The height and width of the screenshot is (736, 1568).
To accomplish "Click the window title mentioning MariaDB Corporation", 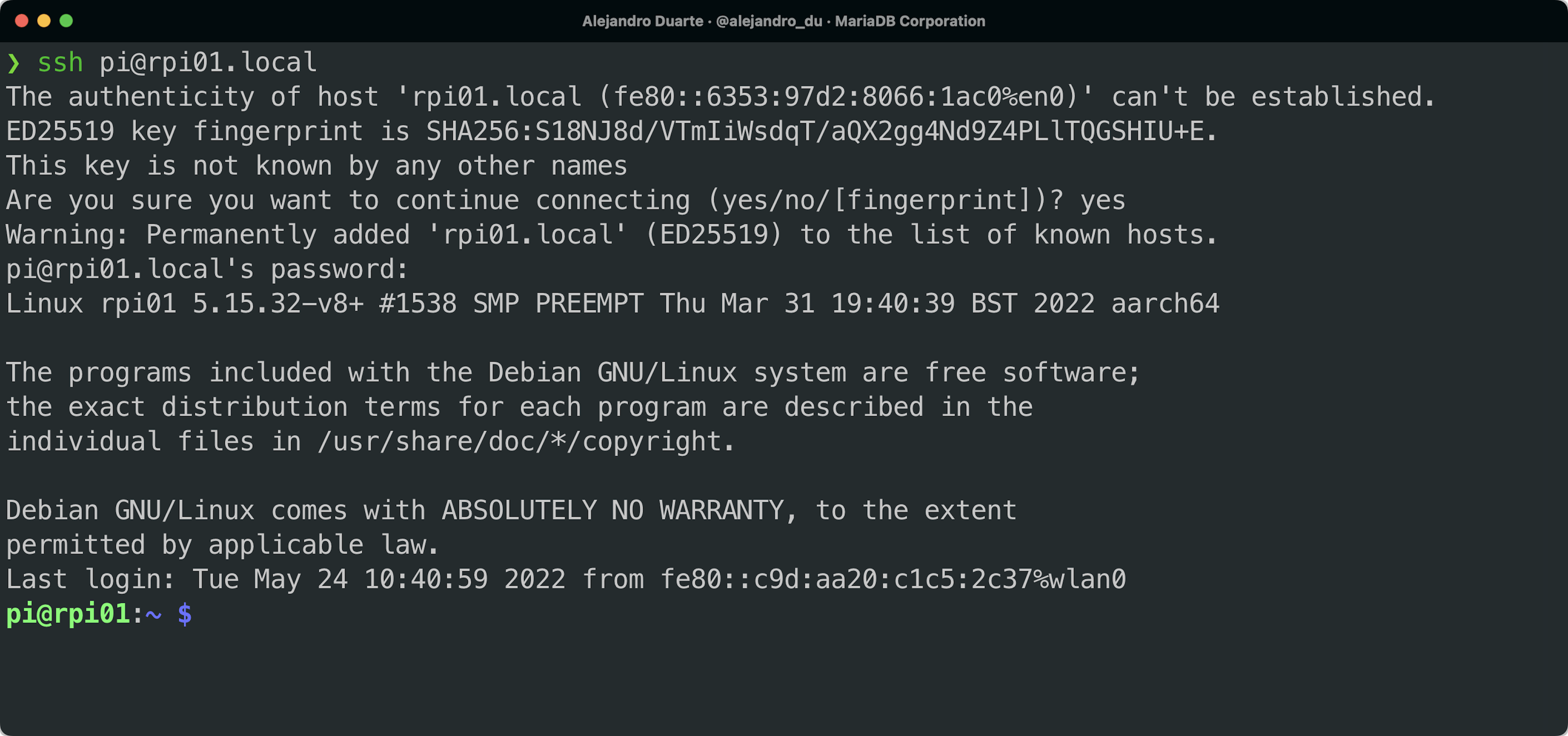I will pyautogui.click(x=784, y=21).
